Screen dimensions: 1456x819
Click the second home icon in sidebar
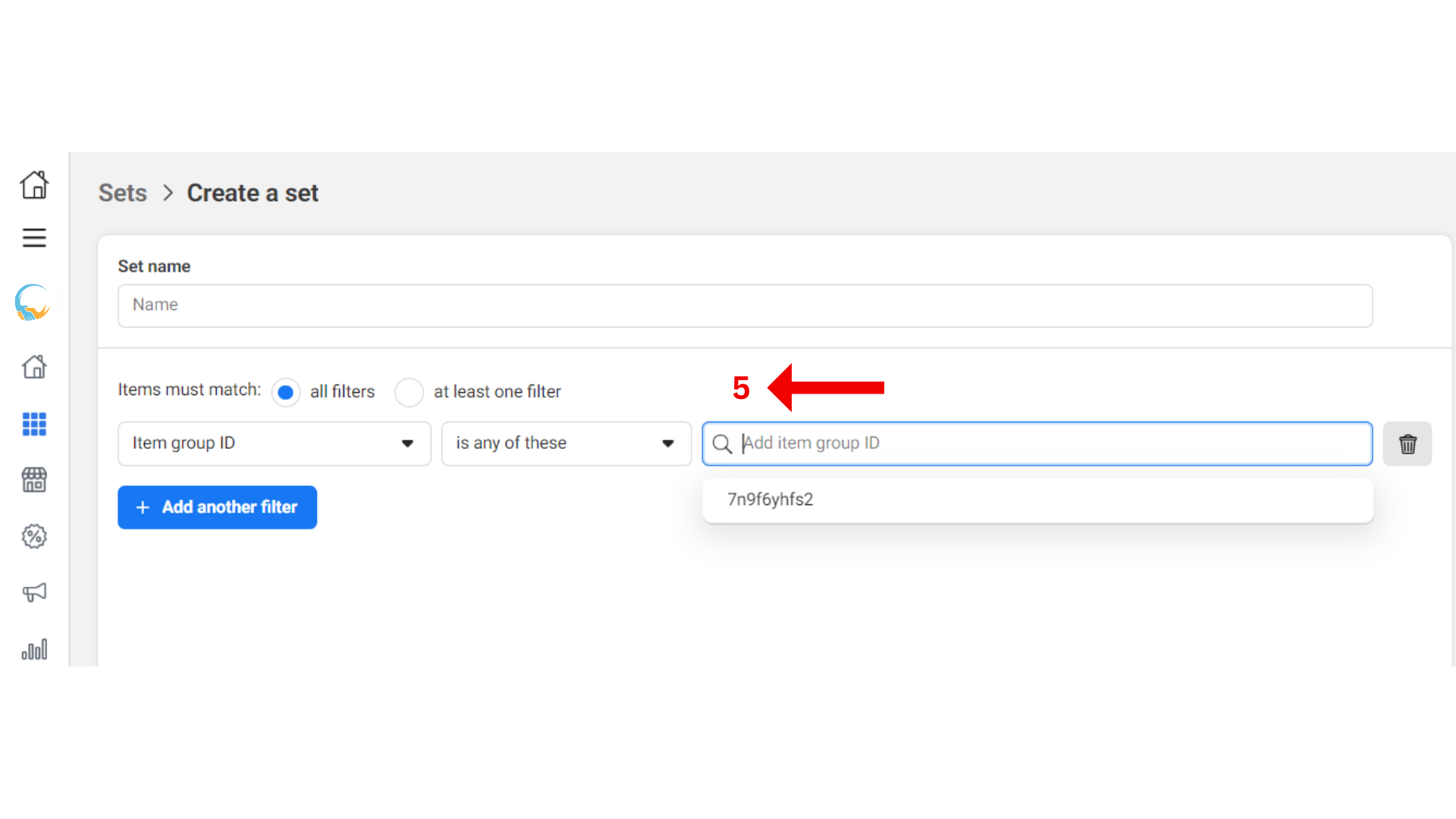click(34, 367)
